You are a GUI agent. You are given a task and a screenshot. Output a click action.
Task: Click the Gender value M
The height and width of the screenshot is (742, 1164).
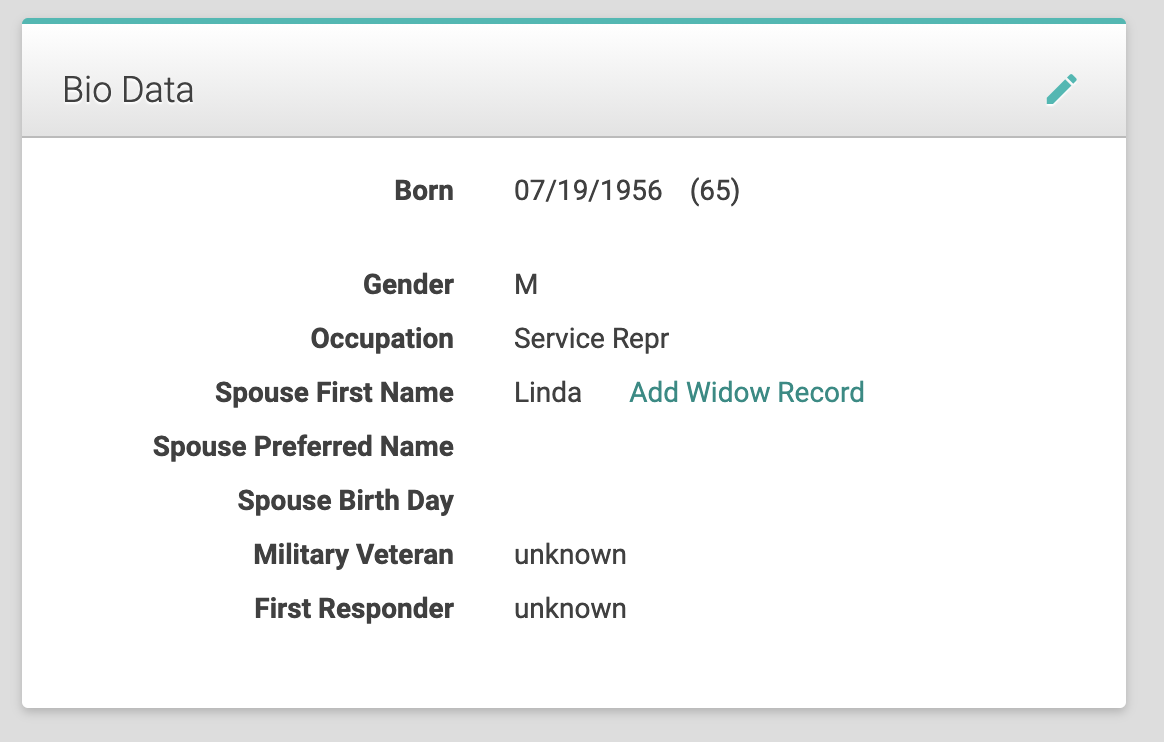(526, 284)
